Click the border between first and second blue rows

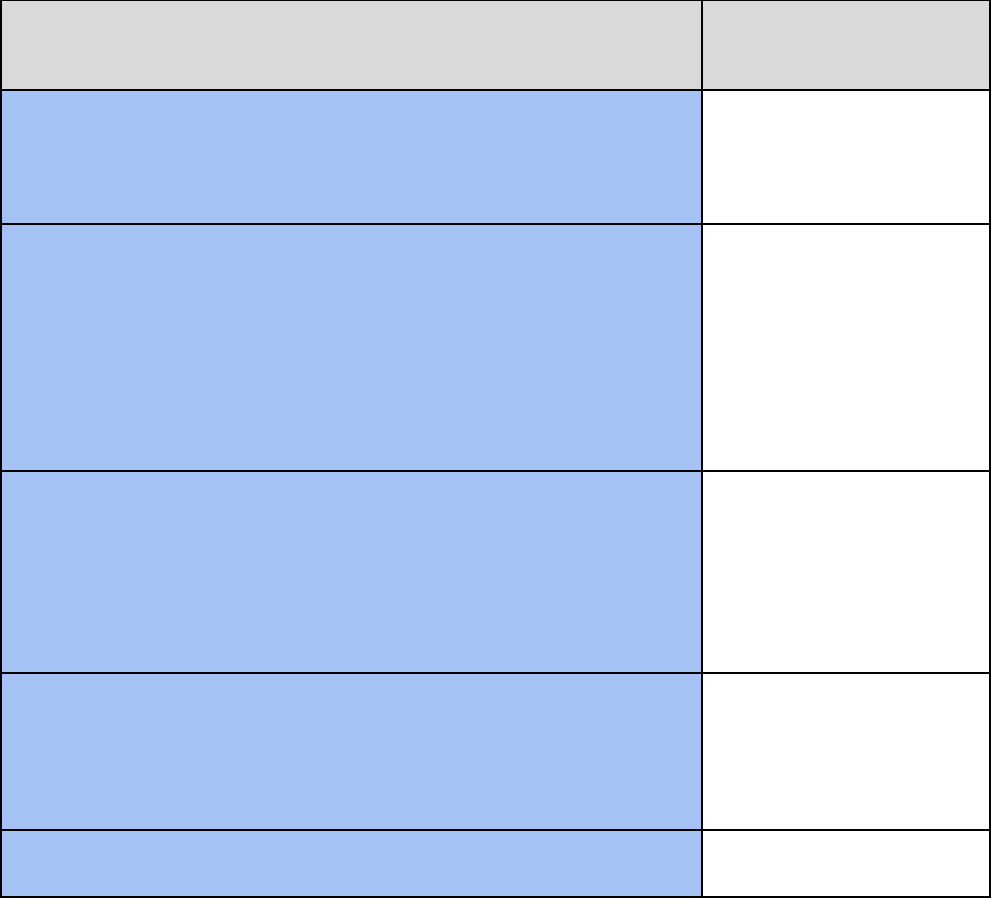pyautogui.click(x=351, y=224)
